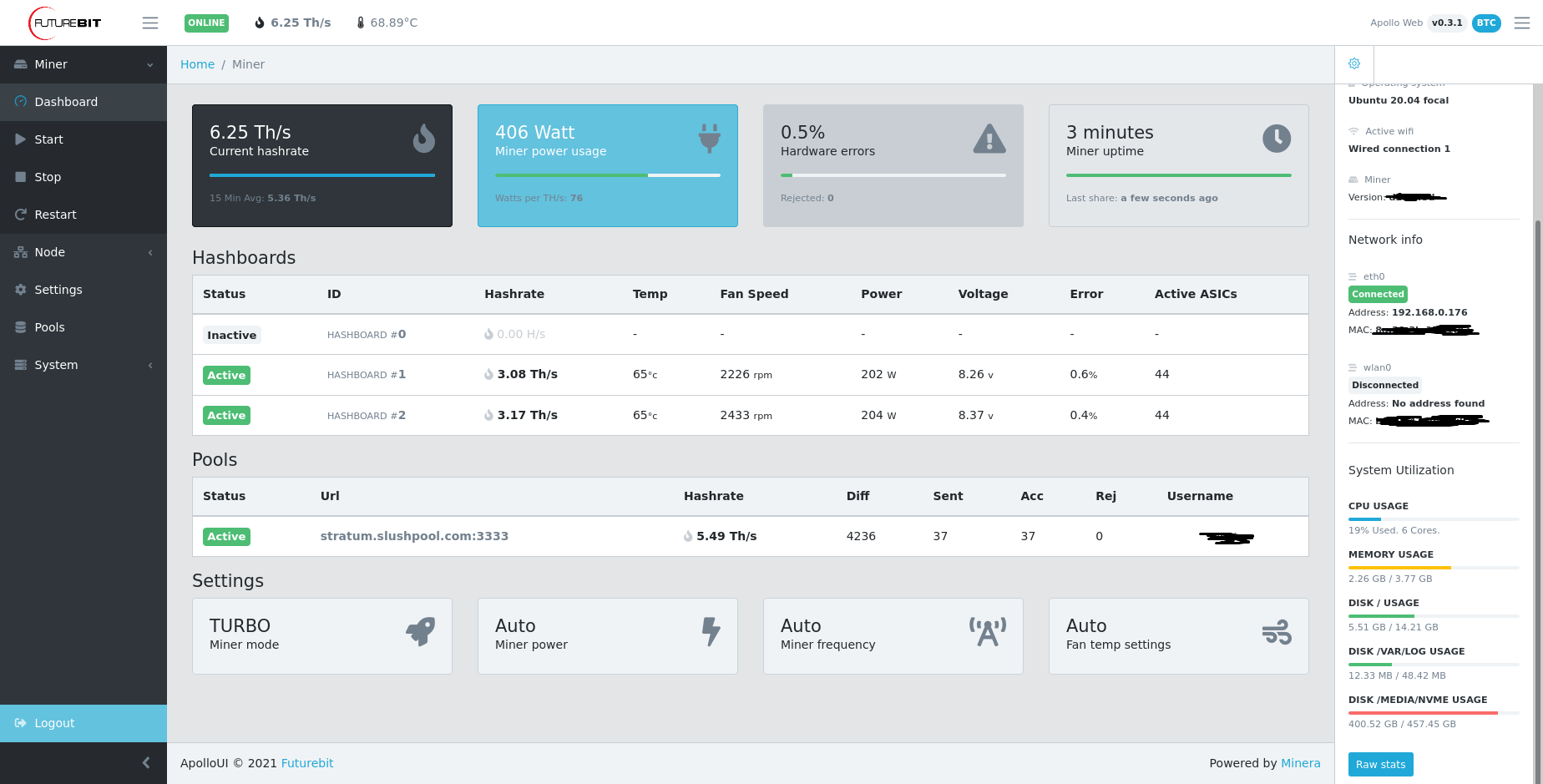This screenshot has height=784, width=1543.
Task: Click the ONLINE status badge
Action: pyautogui.click(x=206, y=23)
